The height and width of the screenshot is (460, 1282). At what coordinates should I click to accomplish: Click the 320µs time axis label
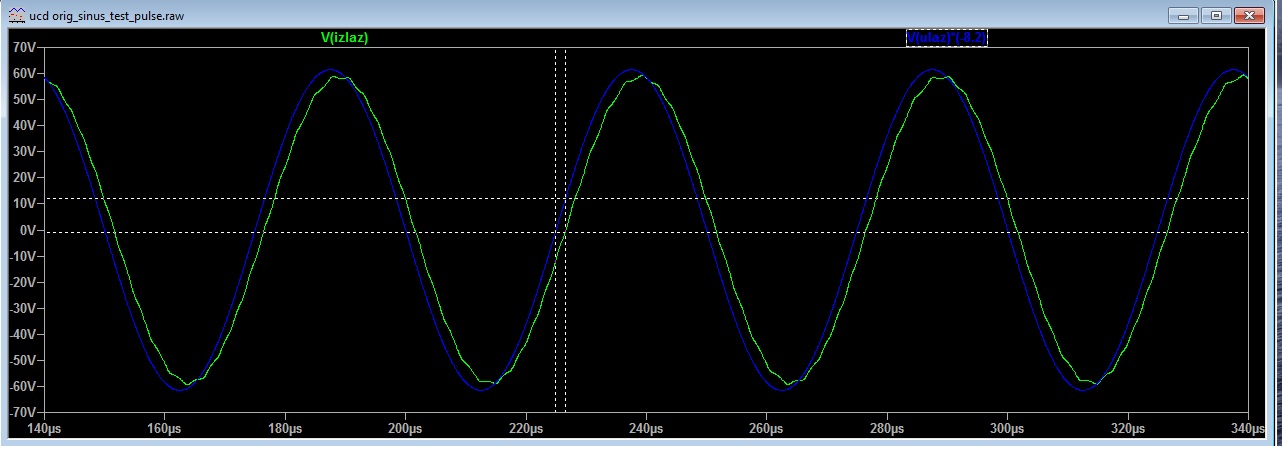[1127, 428]
